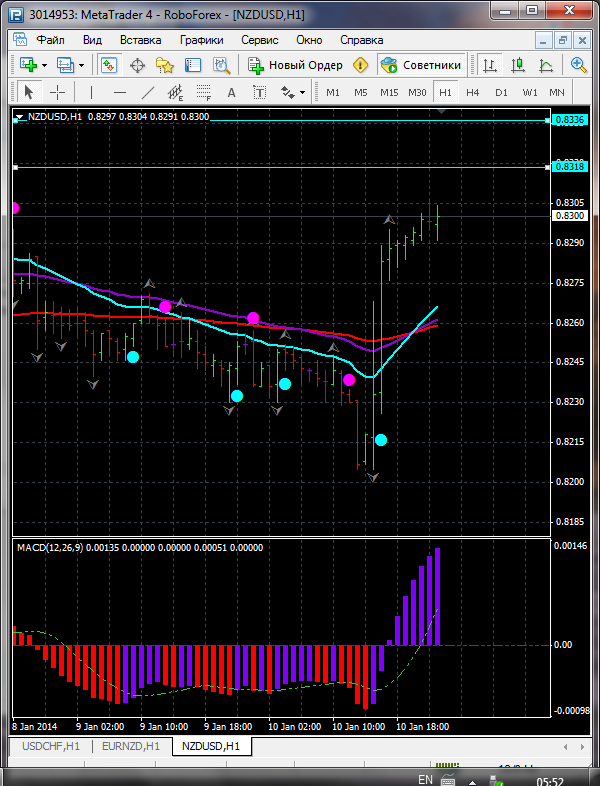This screenshot has height=786, width=600.
Task: Open the Справка menu
Action: click(361, 40)
